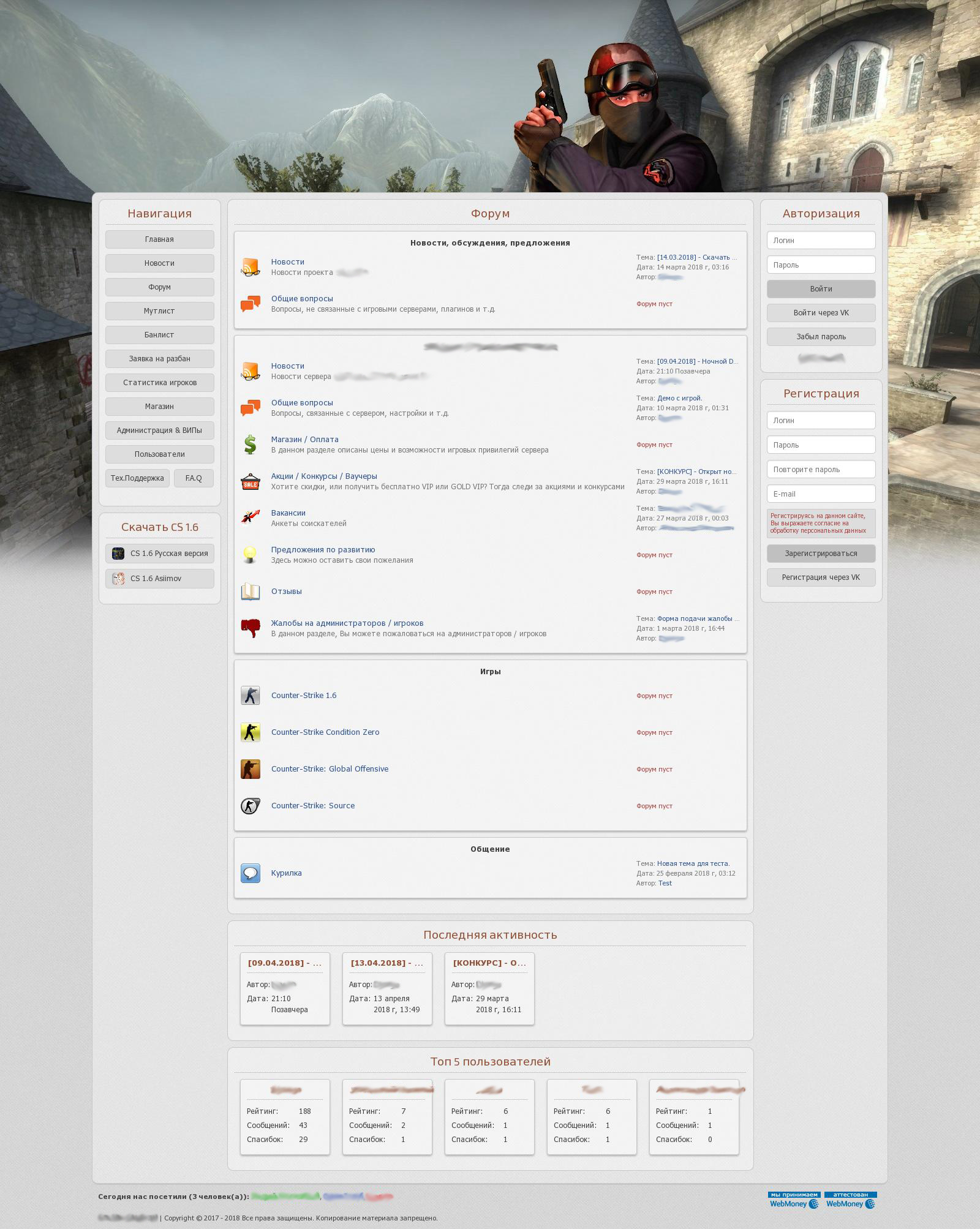Click the chat bubbles icon for forum questions

pyautogui.click(x=251, y=304)
